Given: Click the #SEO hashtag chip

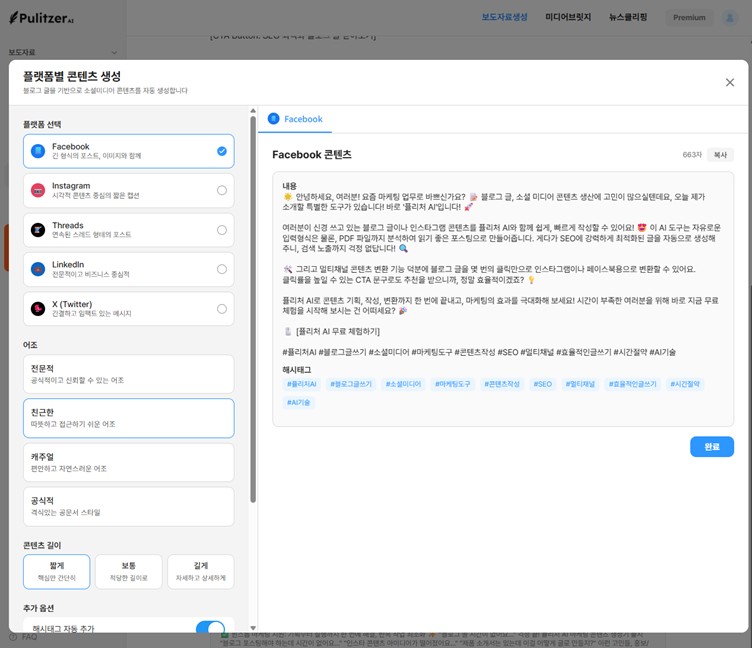Looking at the screenshot, I should (542, 384).
